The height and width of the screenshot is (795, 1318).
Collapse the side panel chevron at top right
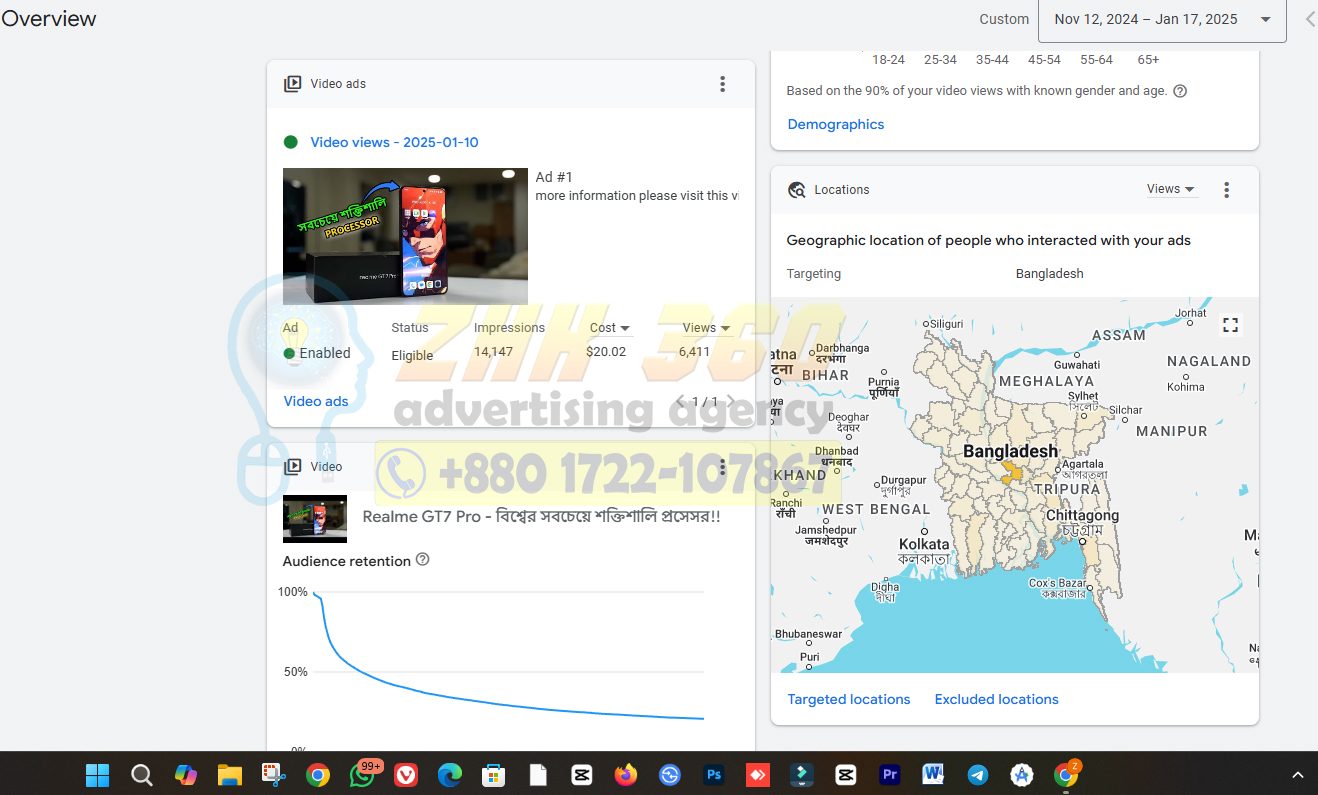[x=1310, y=19]
